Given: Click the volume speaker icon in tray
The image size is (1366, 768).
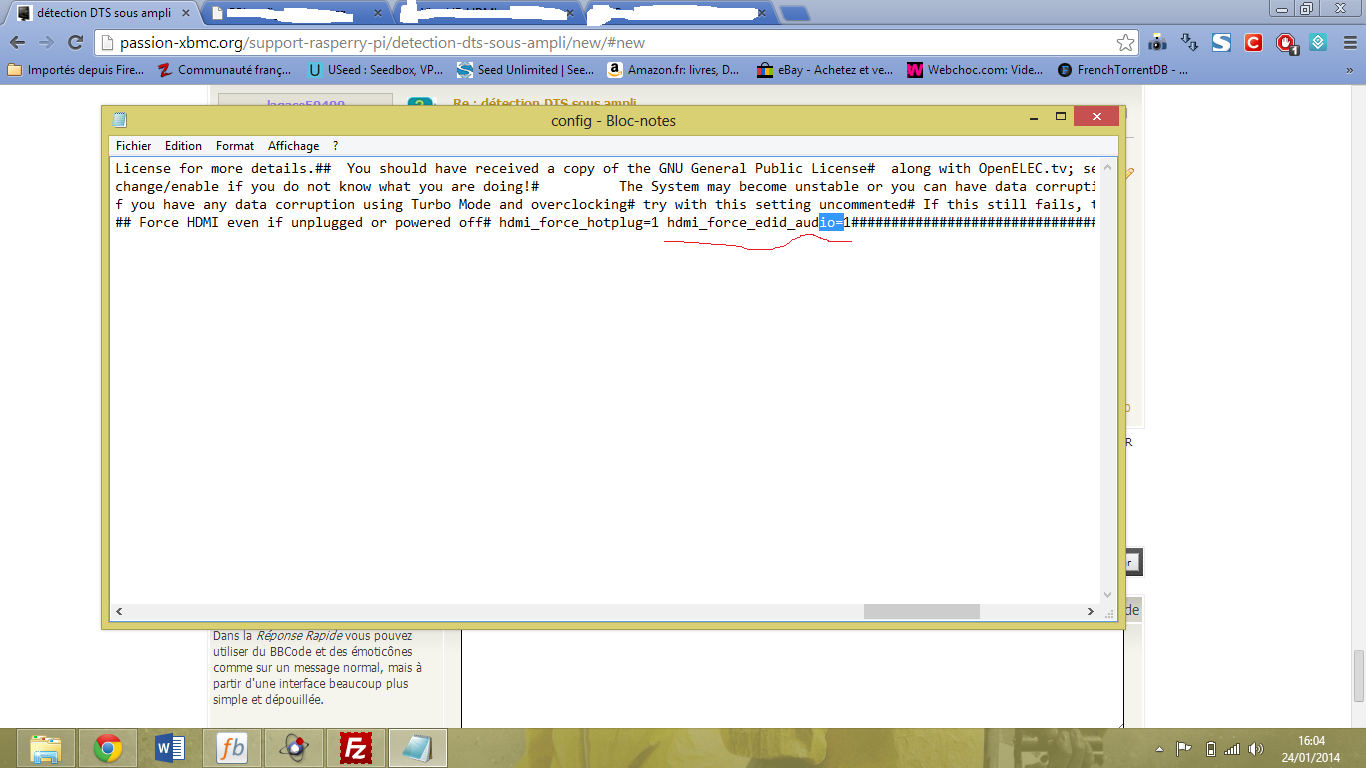Looking at the screenshot, I should coord(1255,748).
